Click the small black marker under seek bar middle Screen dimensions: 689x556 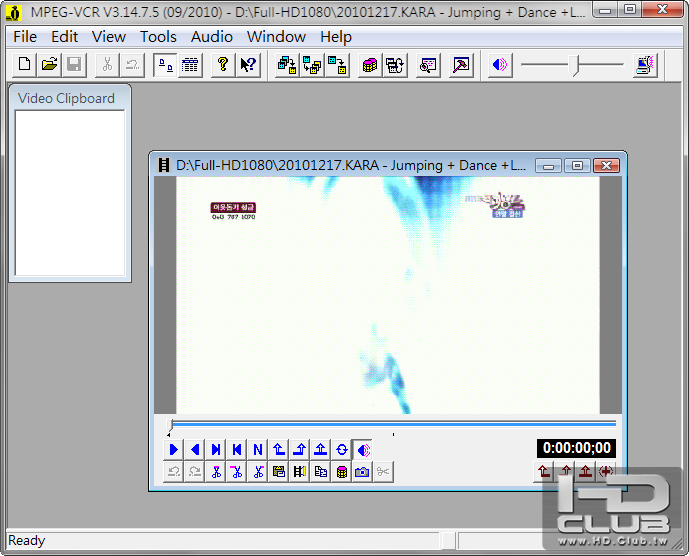tap(393, 434)
